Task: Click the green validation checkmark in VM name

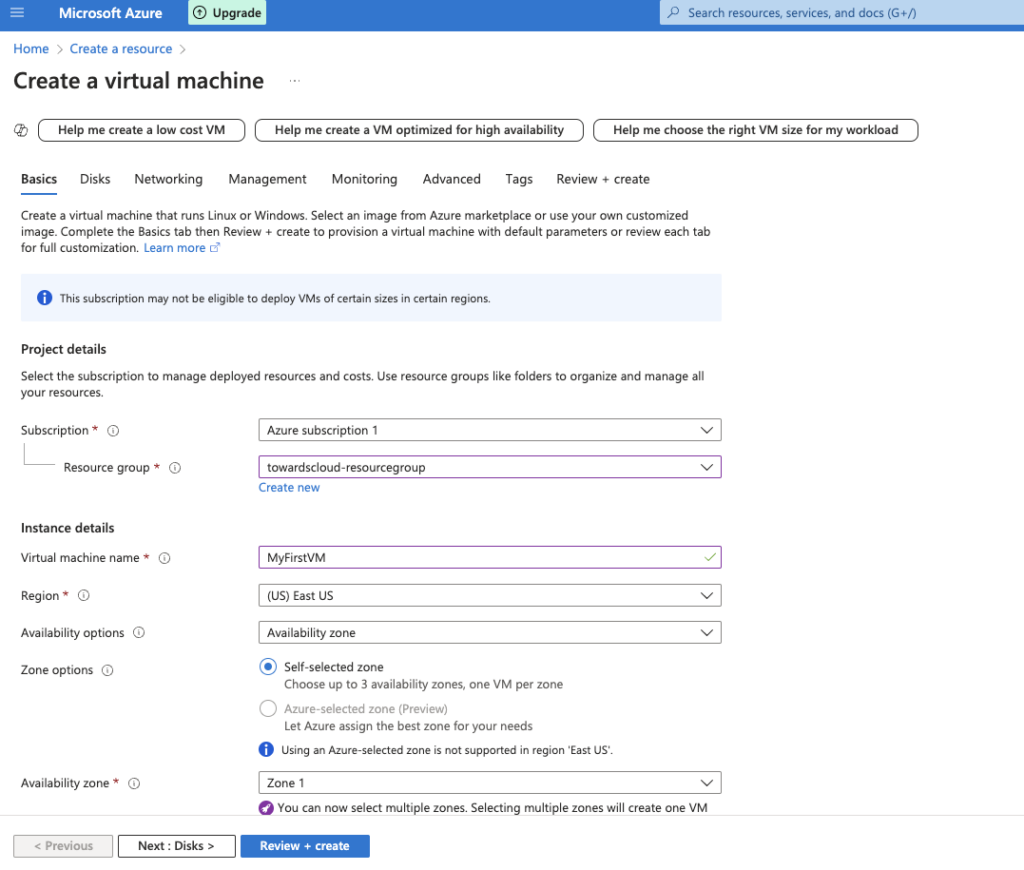Action: point(710,557)
